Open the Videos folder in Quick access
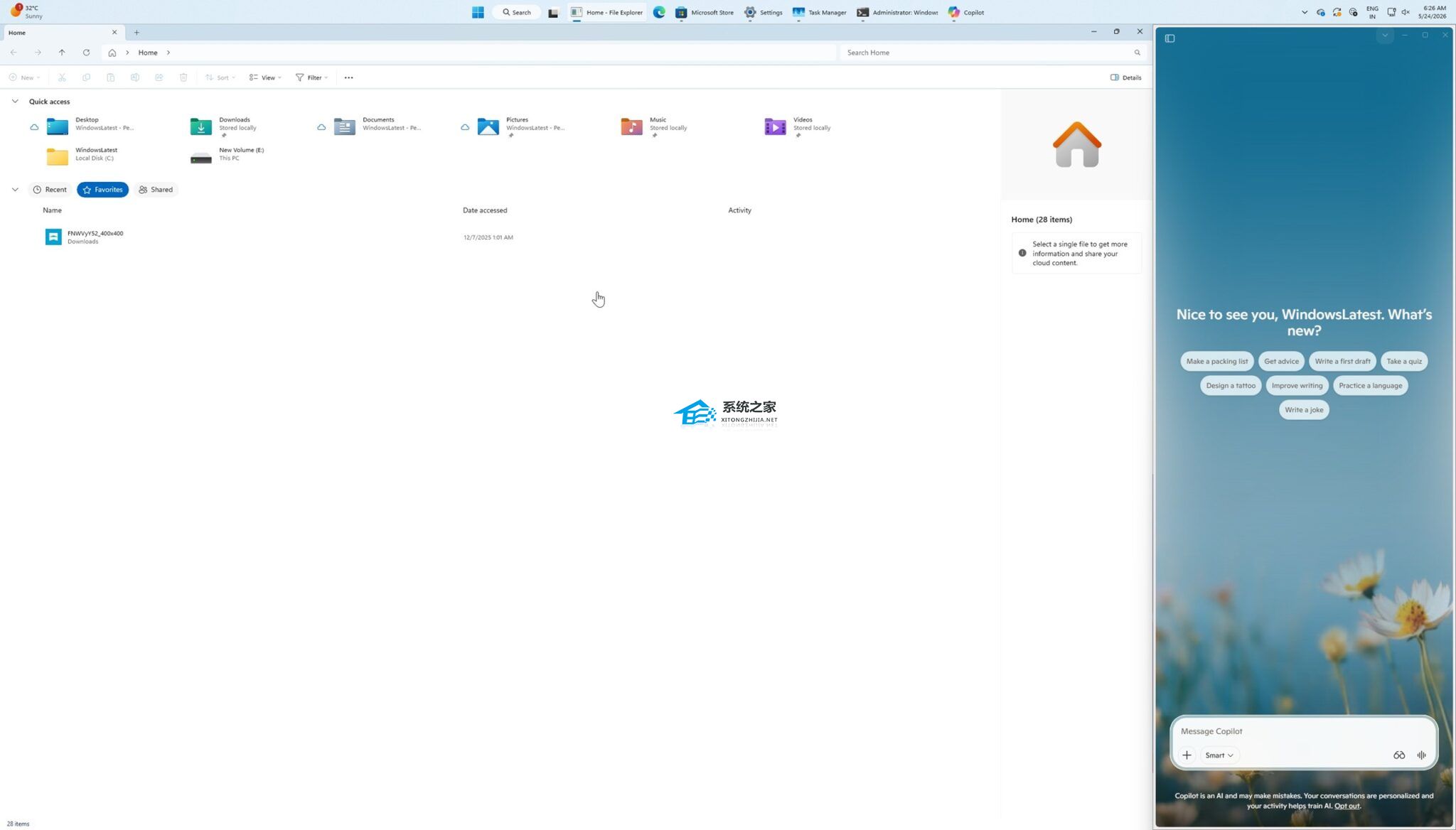Screen dimensions: 1456x830 [x=798, y=126]
